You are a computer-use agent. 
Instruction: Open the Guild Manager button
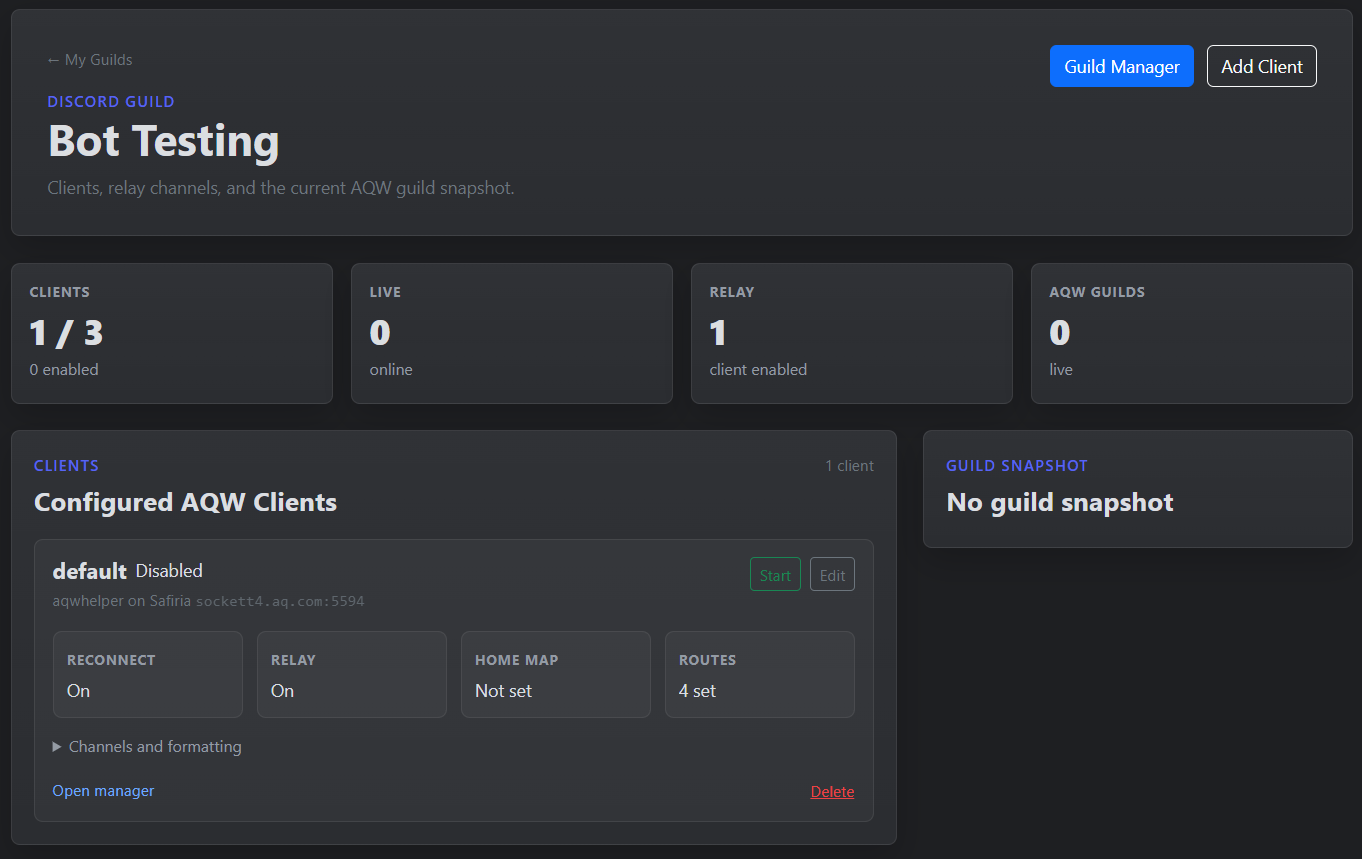tap(1121, 66)
